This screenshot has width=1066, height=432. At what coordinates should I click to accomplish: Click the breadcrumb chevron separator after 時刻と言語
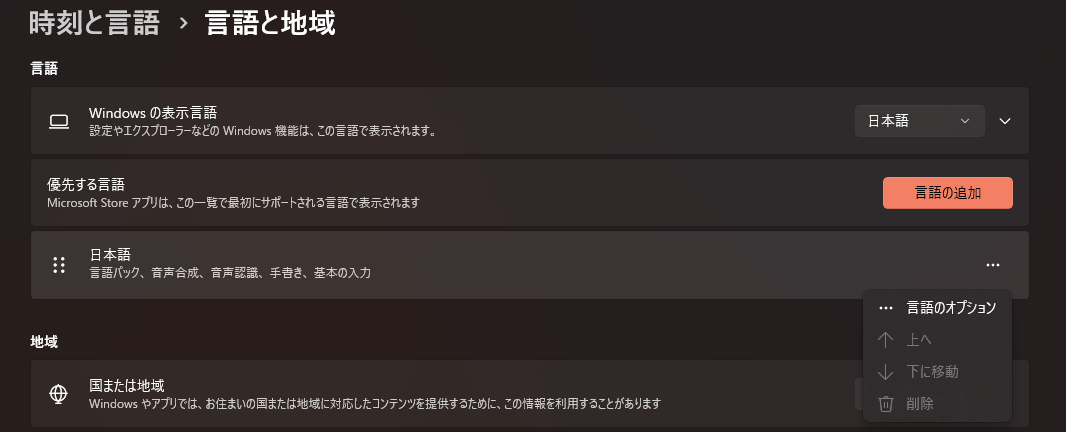click(x=183, y=24)
